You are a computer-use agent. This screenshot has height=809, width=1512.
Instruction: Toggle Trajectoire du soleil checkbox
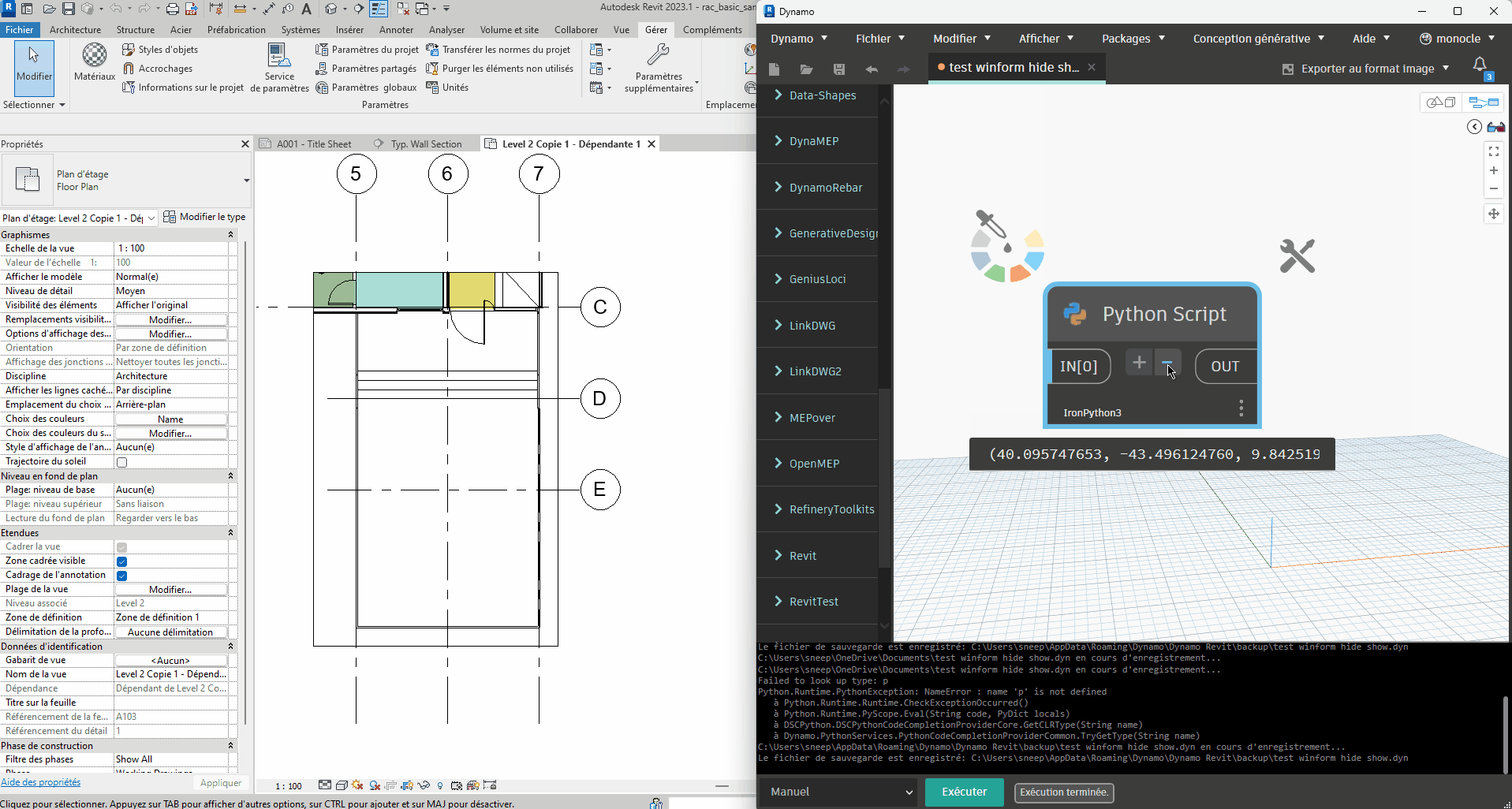tap(121, 462)
